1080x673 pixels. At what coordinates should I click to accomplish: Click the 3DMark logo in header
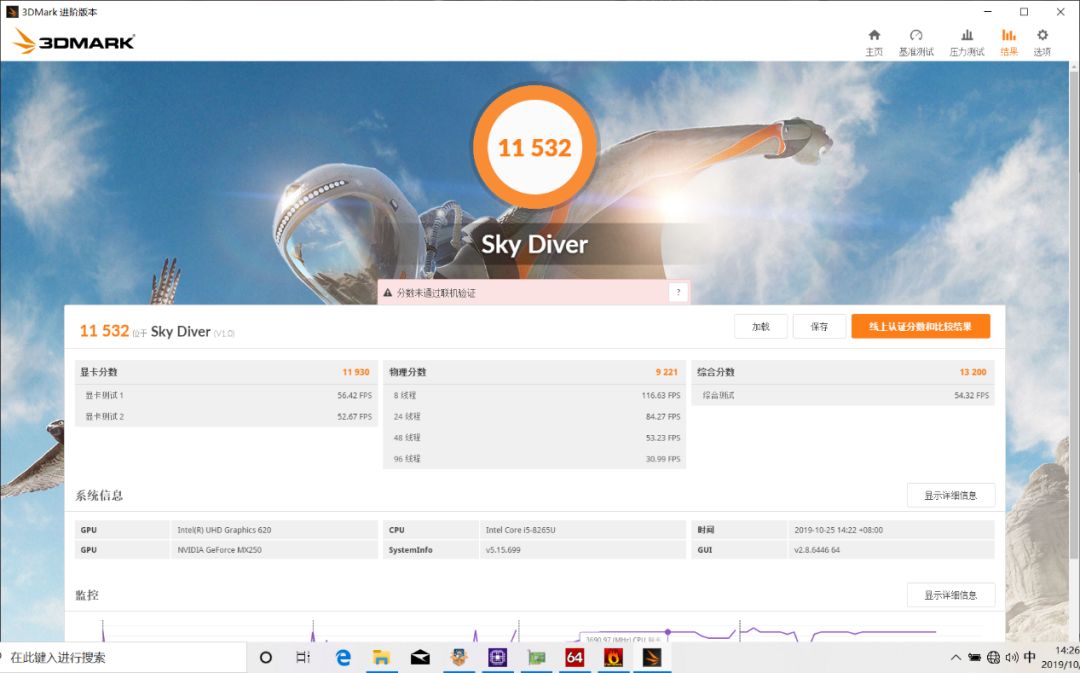[73, 42]
